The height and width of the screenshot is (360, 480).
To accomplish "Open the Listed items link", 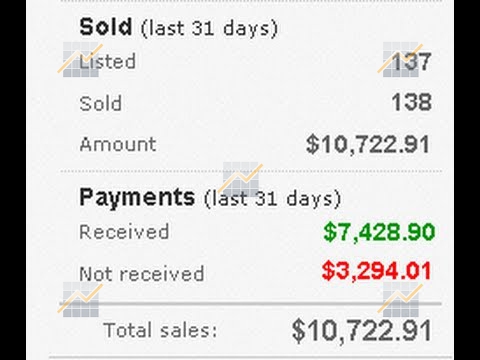I will 107,61.
